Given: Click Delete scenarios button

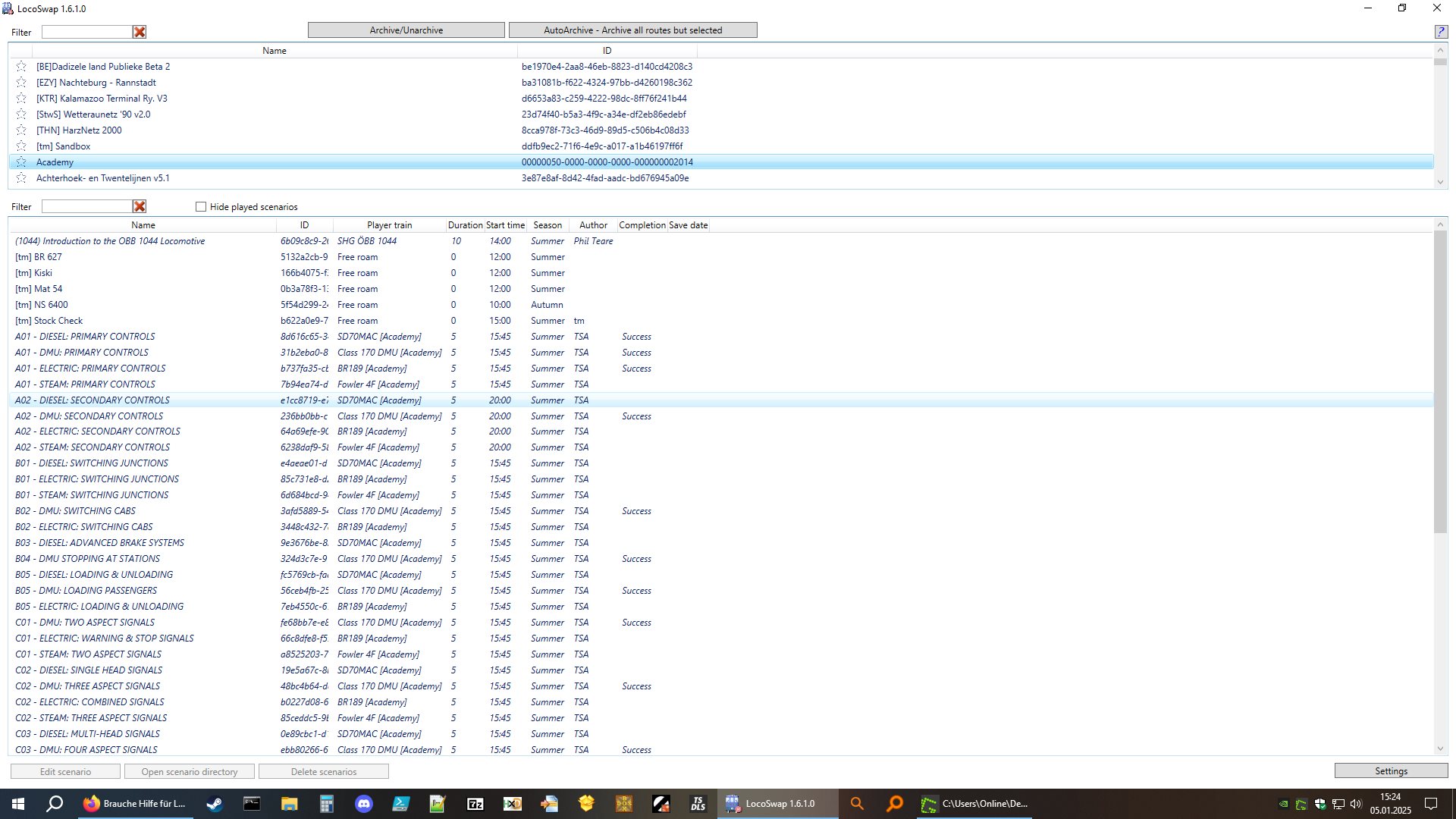Looking at the screenshot, I should pos(324,772).
